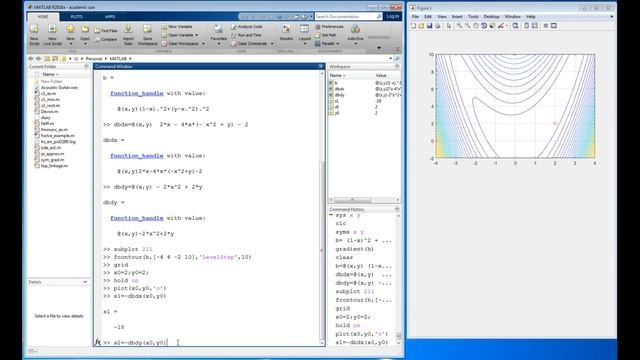
Task: Open the Desktop menu in Figure 1
Action: click(491, 17)
